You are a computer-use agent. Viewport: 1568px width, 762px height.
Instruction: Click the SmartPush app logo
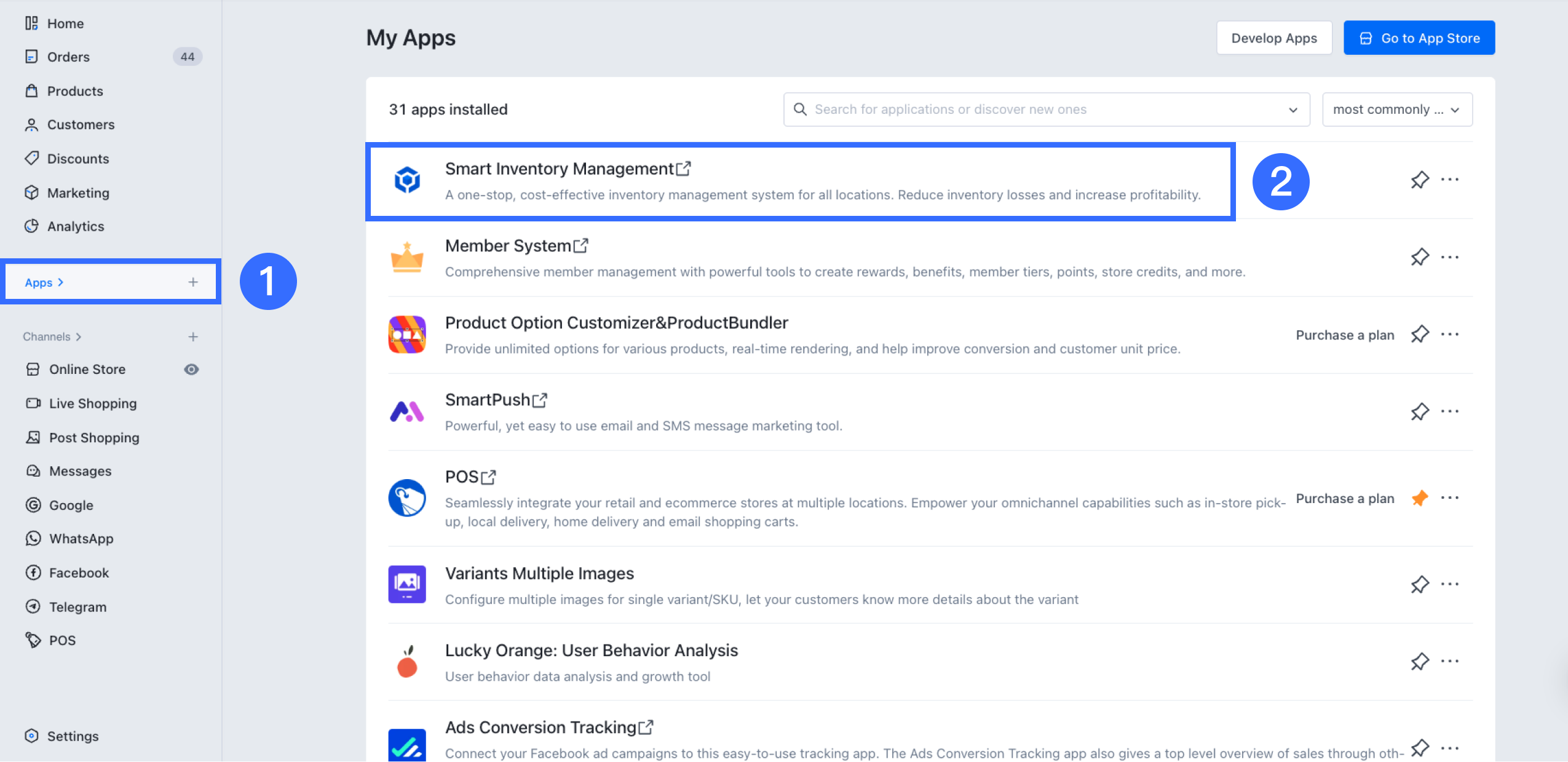406,411
